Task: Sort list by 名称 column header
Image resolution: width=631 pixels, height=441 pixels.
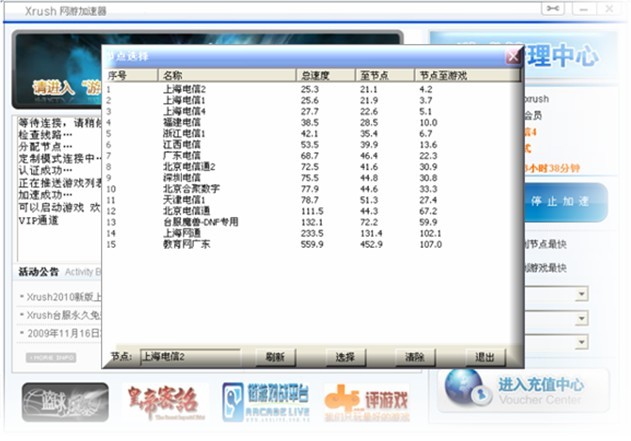Action: click(227, 75)
